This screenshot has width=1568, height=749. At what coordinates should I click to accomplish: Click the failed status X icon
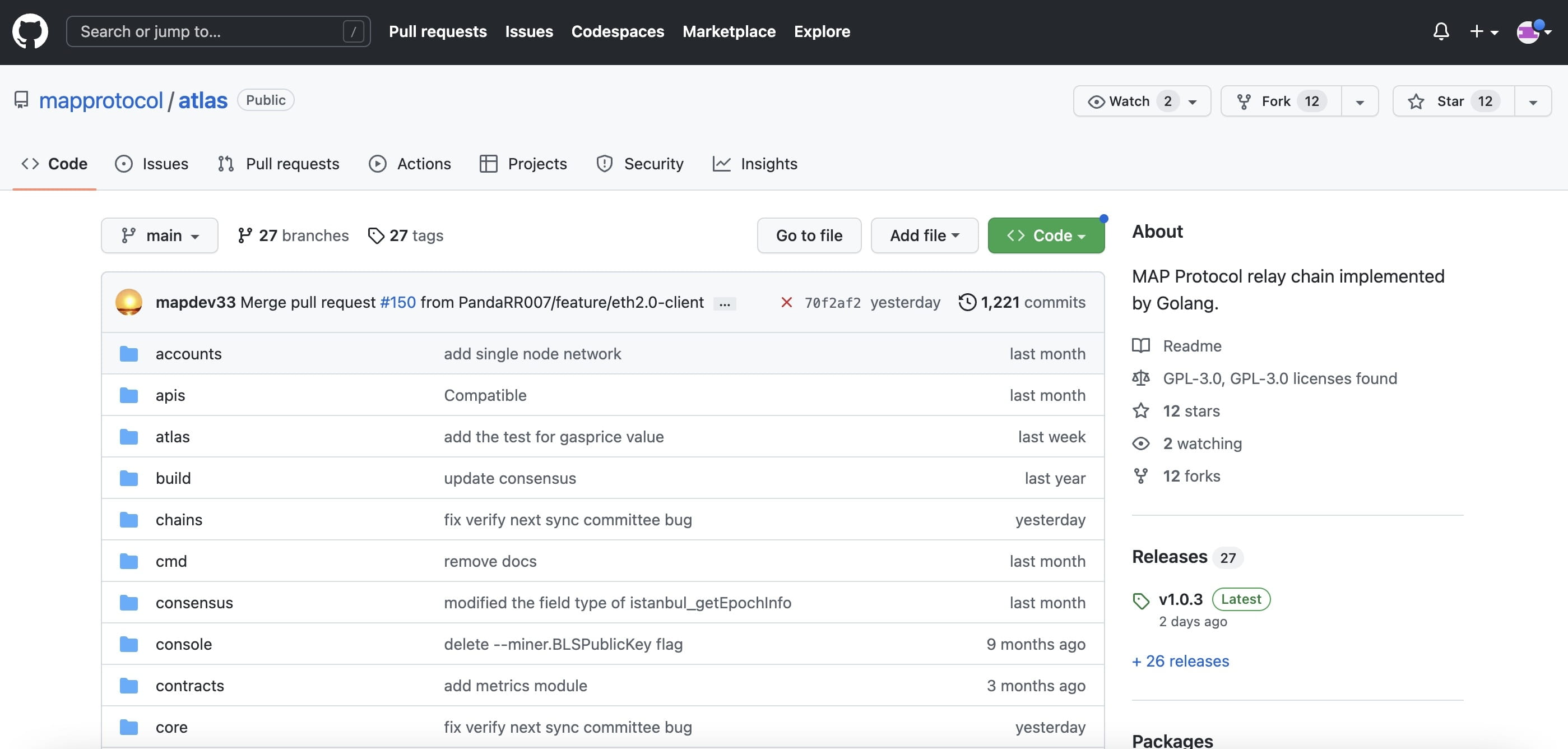pyautogui.click(x=786, y=302)
